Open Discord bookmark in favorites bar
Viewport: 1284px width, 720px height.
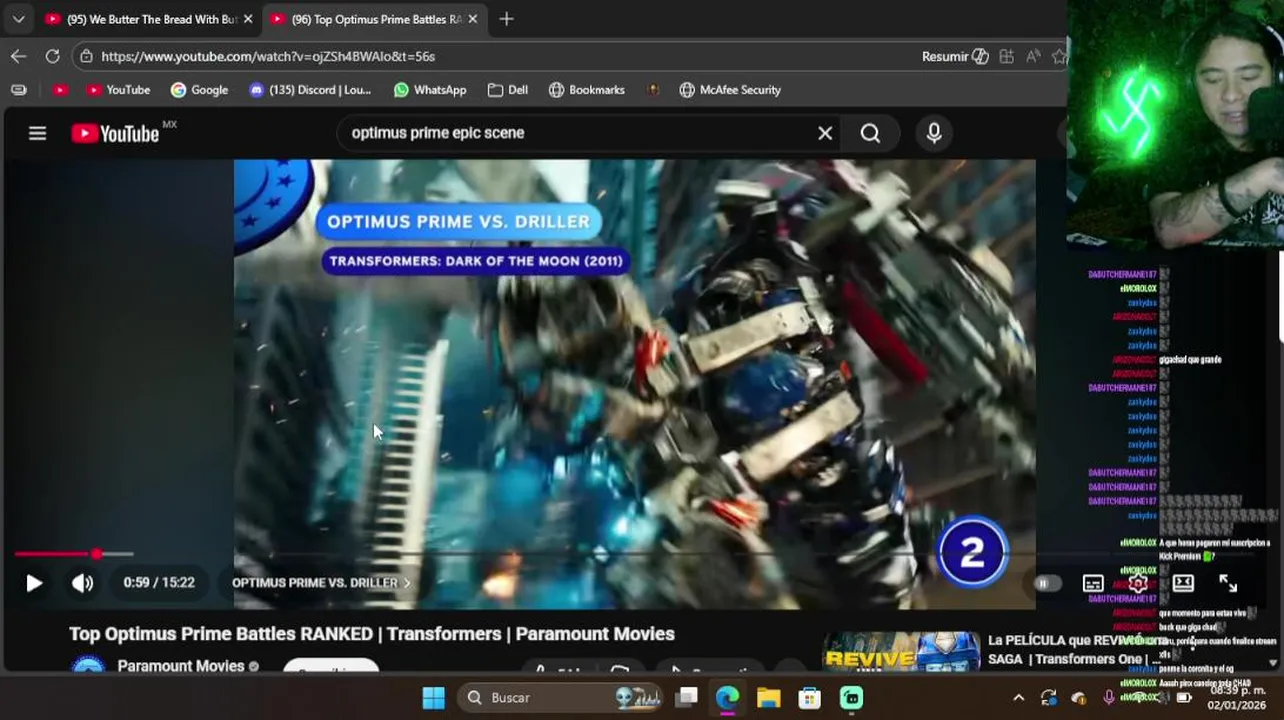click(310, 90)
